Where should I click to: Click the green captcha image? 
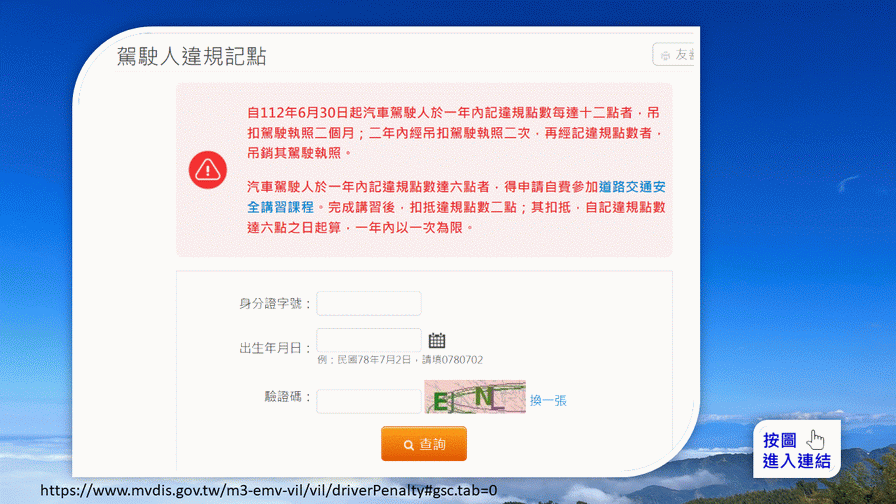pyautogui.click(x=475, y=397)
